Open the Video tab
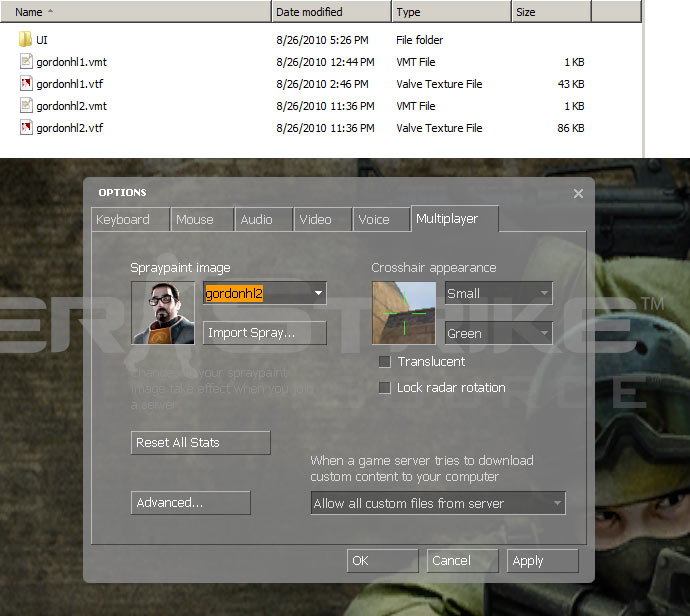The image size is (690, 616). pyautogui.click(x=315, y=220)
